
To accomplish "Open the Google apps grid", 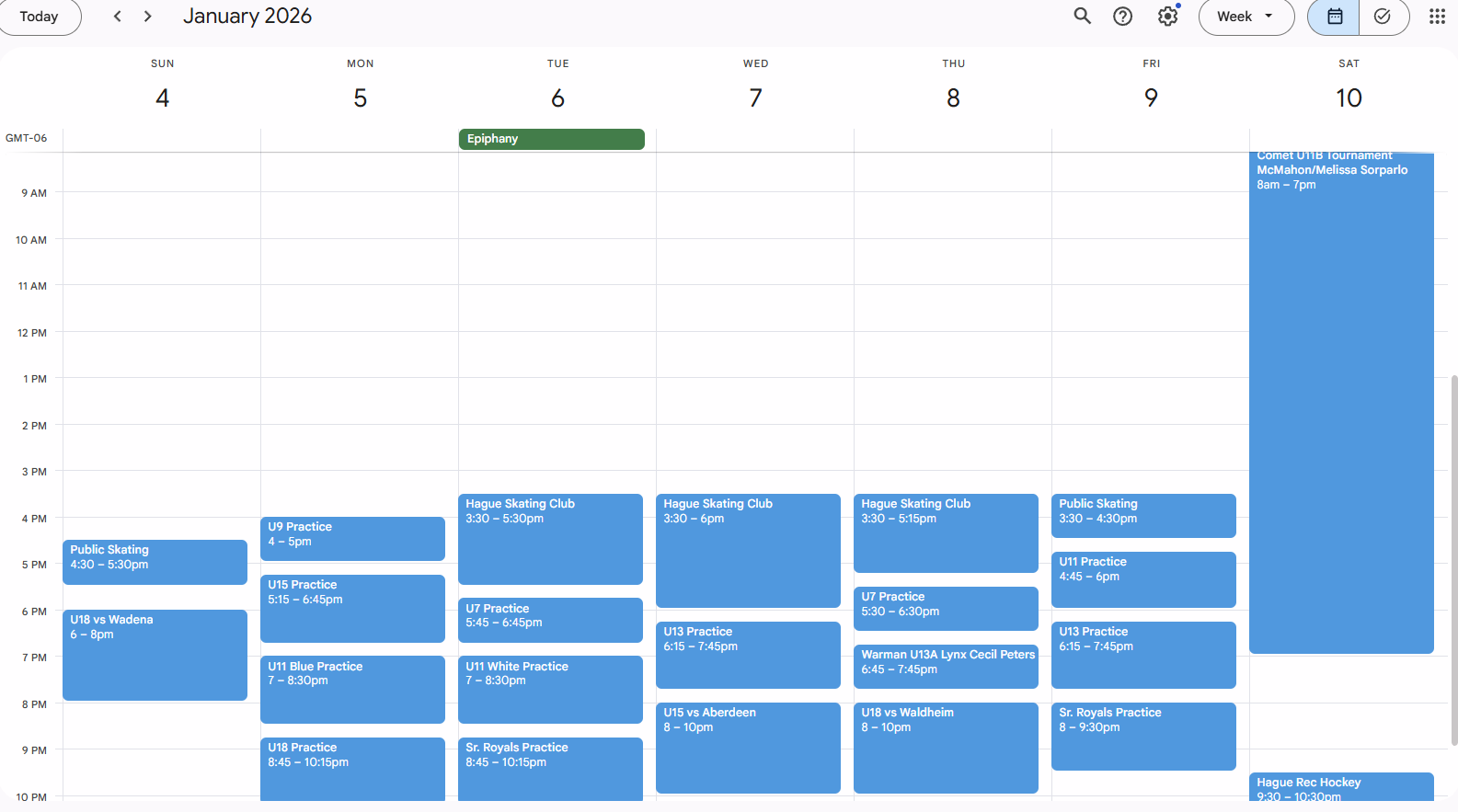I will click(1436, 17).
